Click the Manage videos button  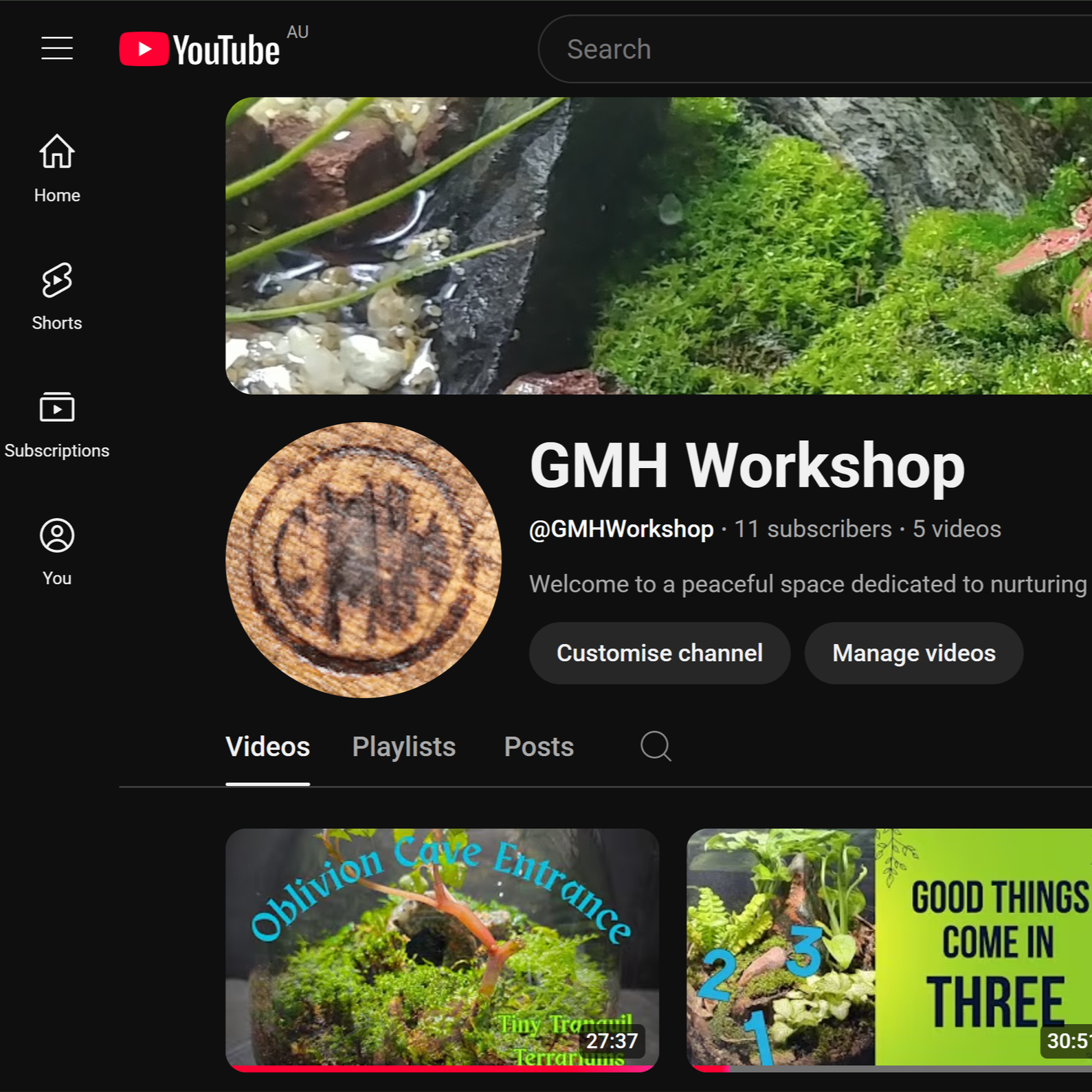click(x=913, y=653)
